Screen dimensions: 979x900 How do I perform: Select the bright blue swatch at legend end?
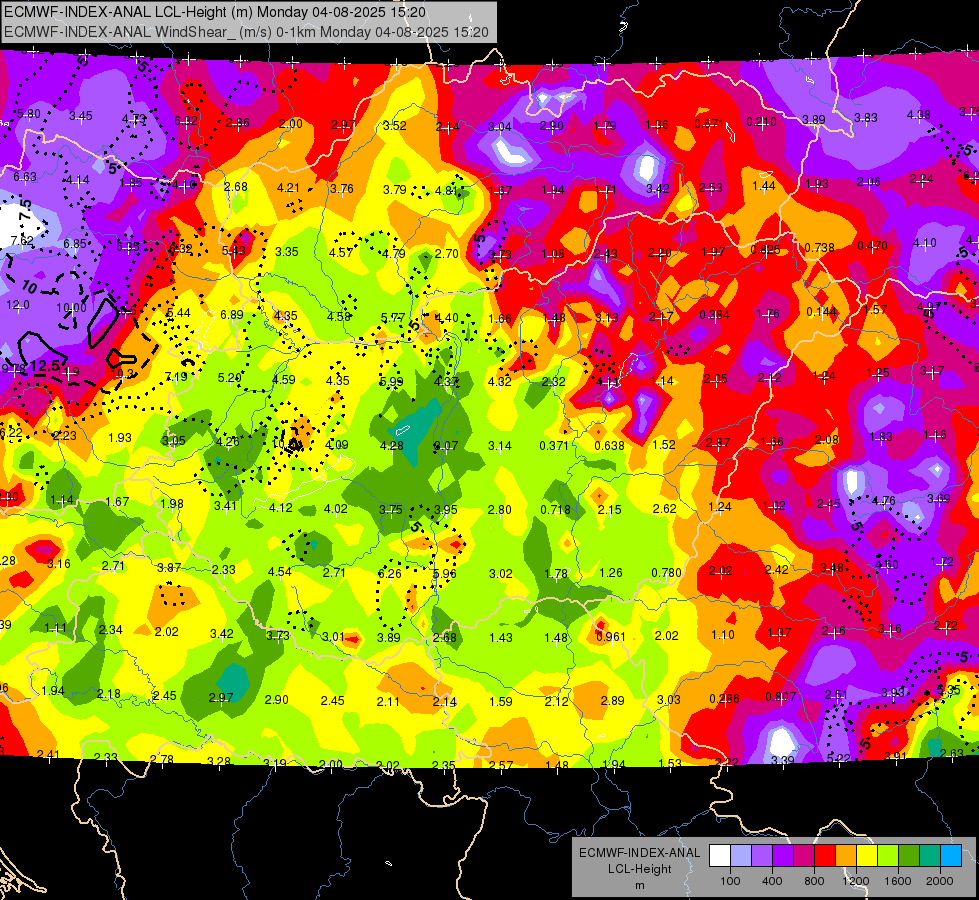coord(951,856)
